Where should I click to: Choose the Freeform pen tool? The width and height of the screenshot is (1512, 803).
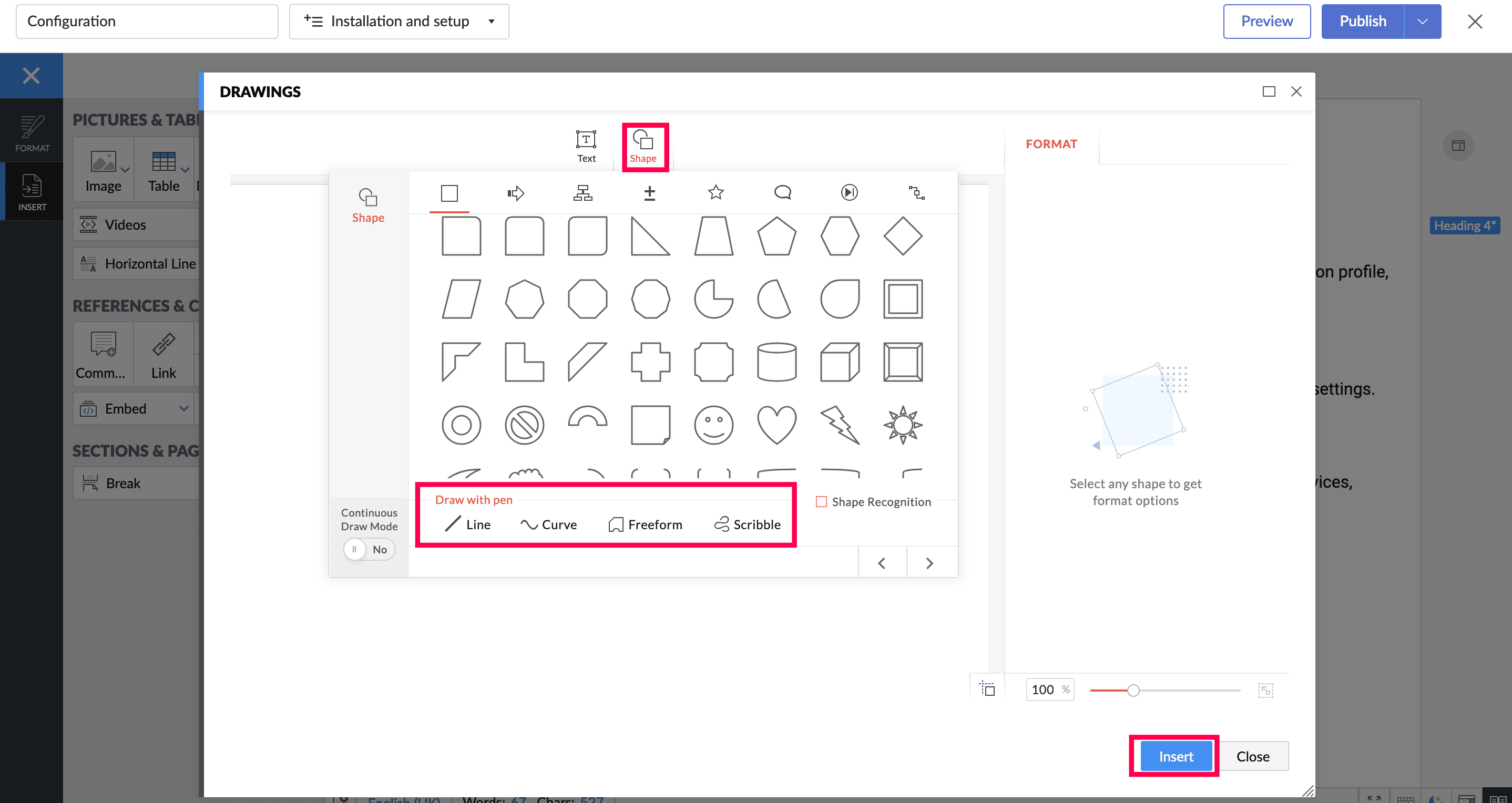[x=645, y=524]
